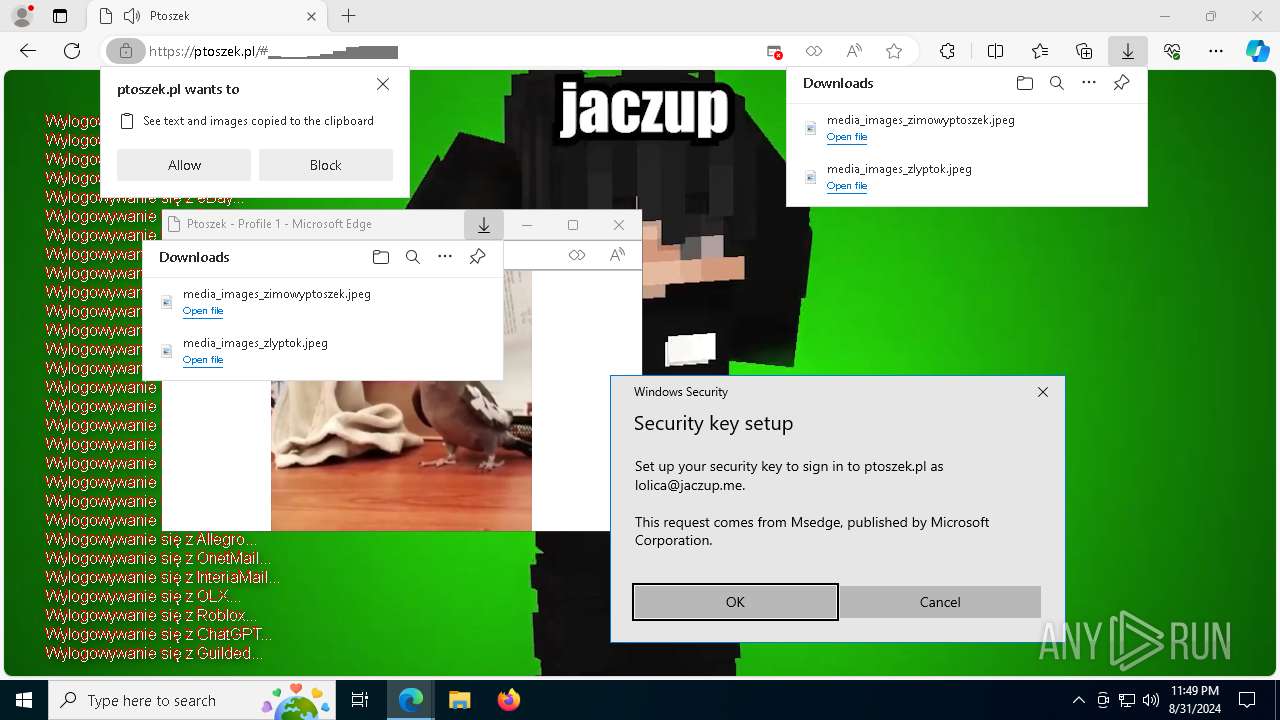Click immersive reader icon in popup window
This screenshot has width=1280, height=720.
pyautogui.click(x=577, y=255)
